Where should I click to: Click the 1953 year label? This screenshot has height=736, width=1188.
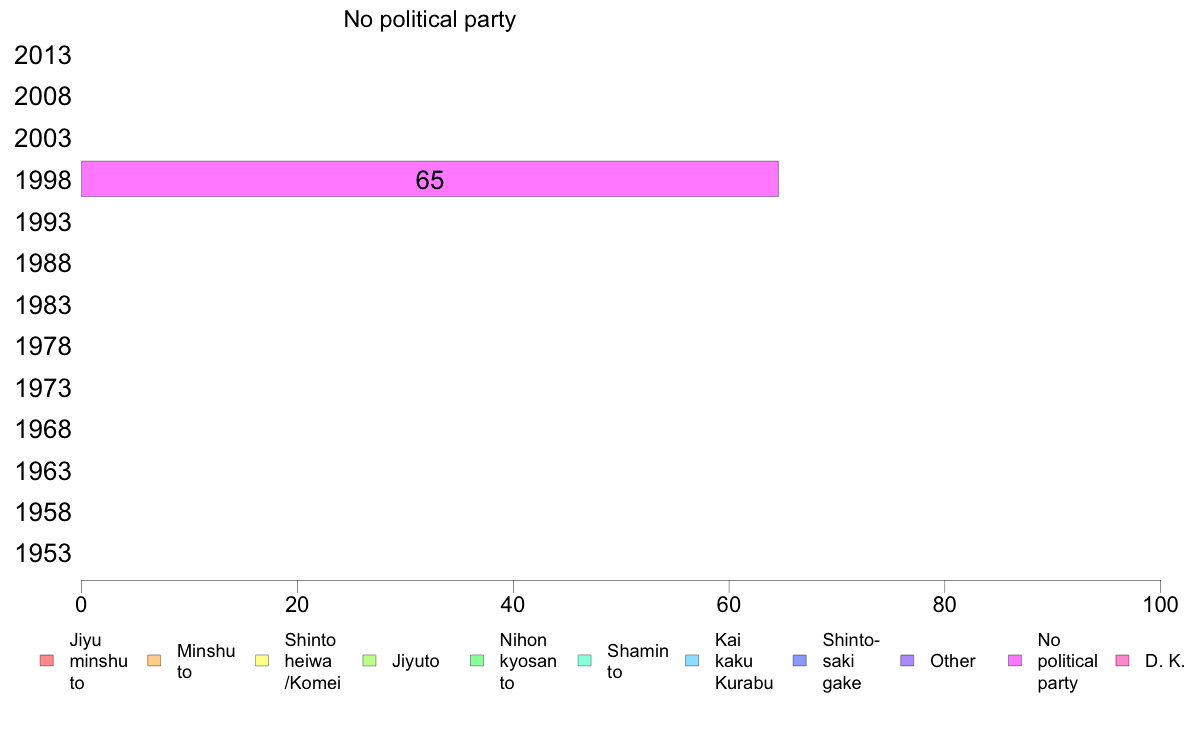(43, 553)
